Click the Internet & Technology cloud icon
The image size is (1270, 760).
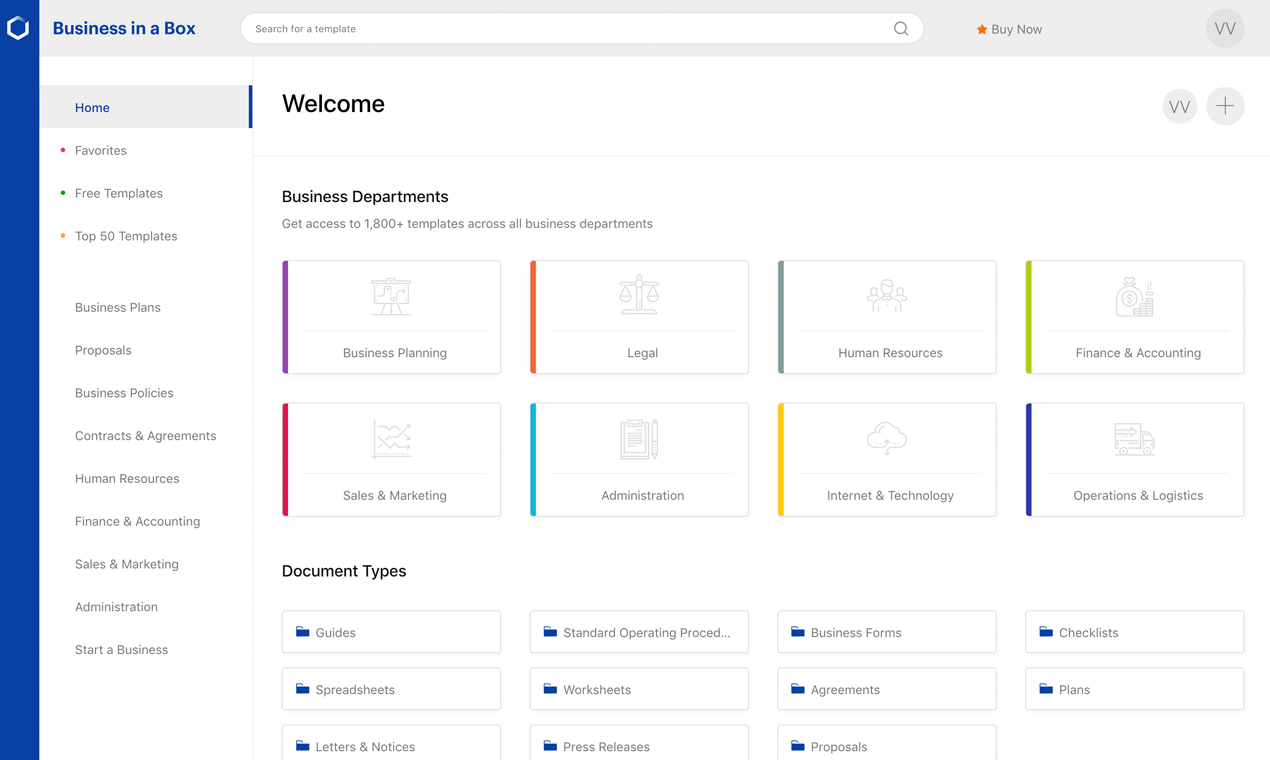tap(887, 439)
